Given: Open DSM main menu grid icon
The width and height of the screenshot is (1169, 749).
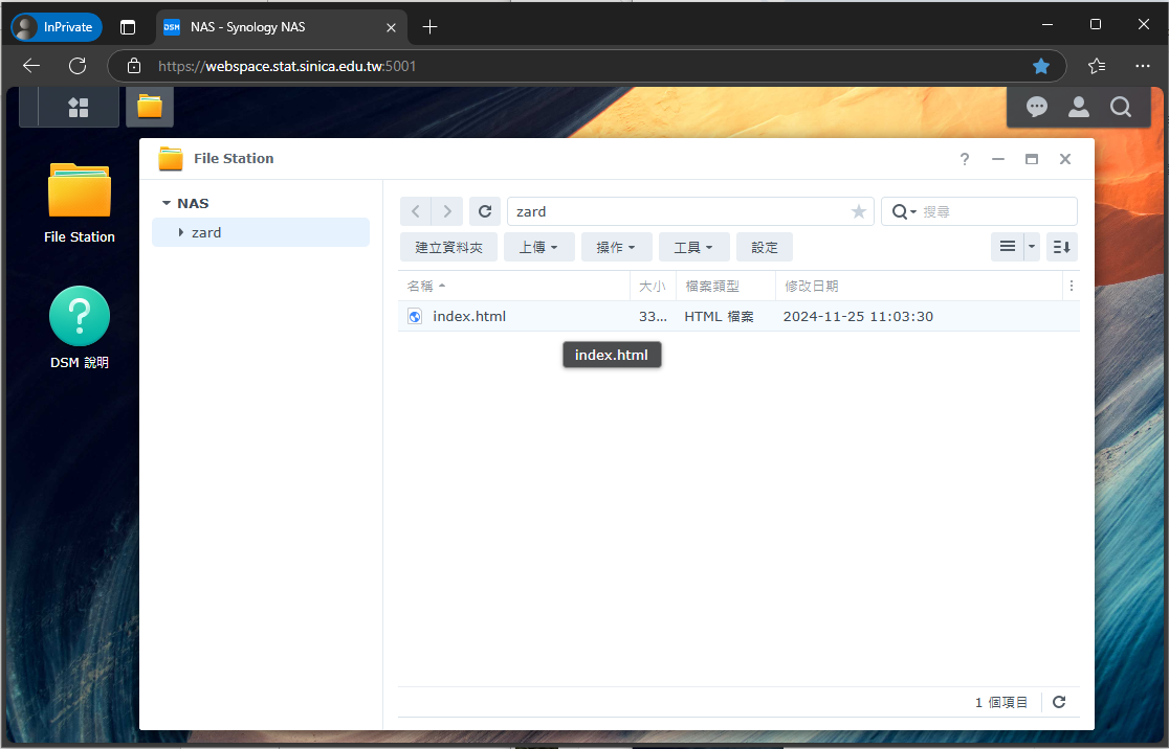Looking at the screenshot, I should [78, 108].
